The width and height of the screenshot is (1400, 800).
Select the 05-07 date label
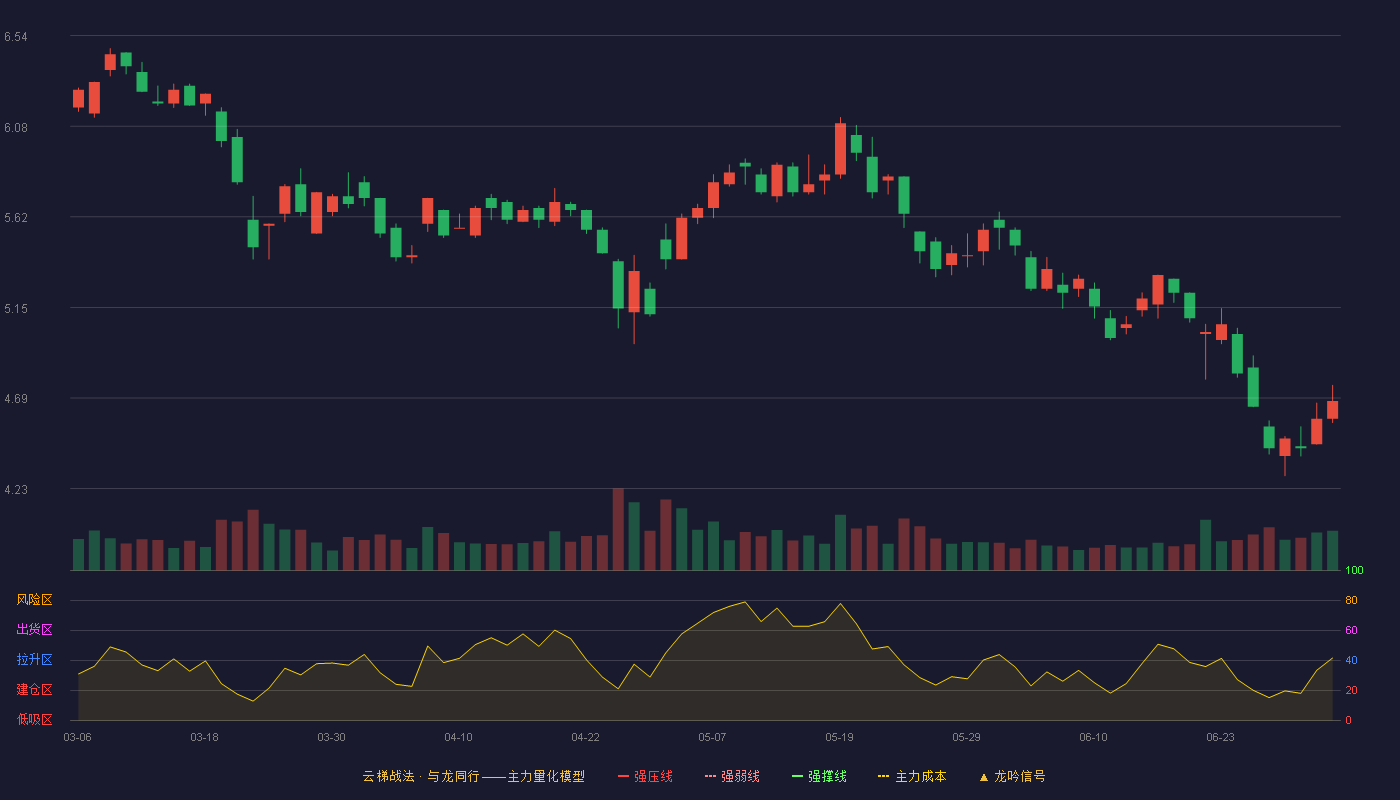tap(712, 737)
